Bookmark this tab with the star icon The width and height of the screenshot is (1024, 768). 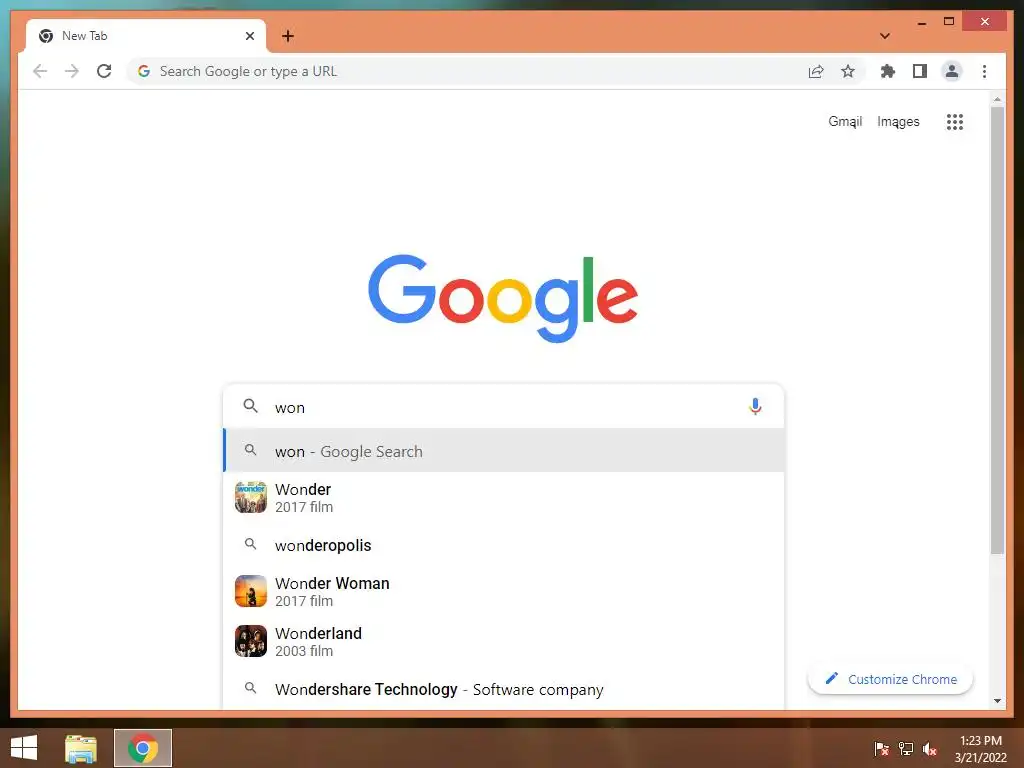(x=848, y=71)
